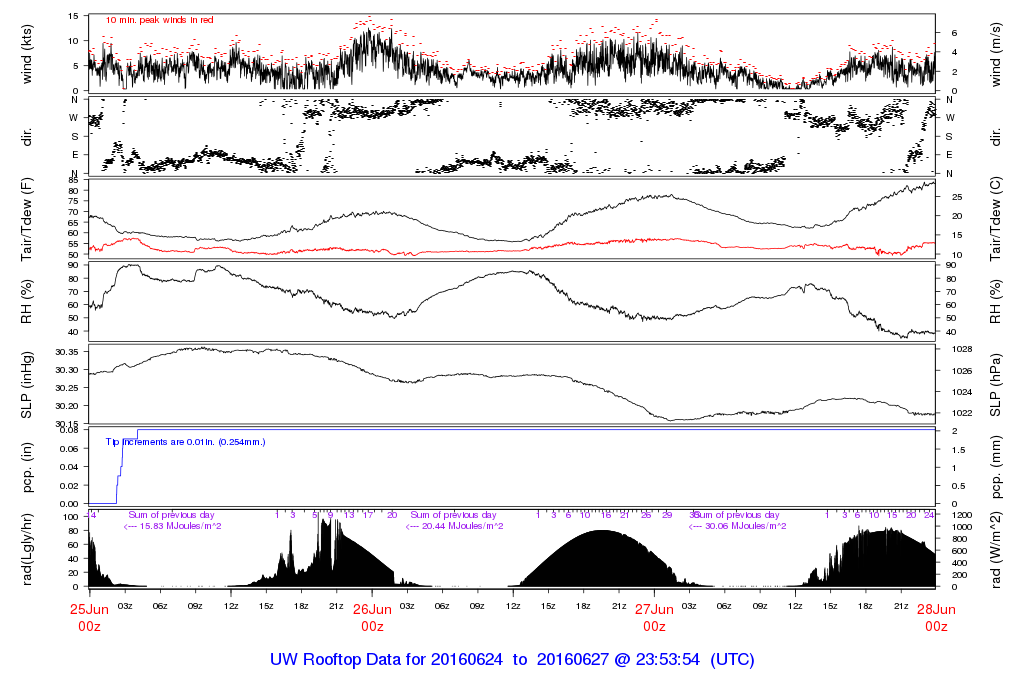Select the 28Jun 00z date marker
The image size is (1024, 700).
[x=936, y=616]
